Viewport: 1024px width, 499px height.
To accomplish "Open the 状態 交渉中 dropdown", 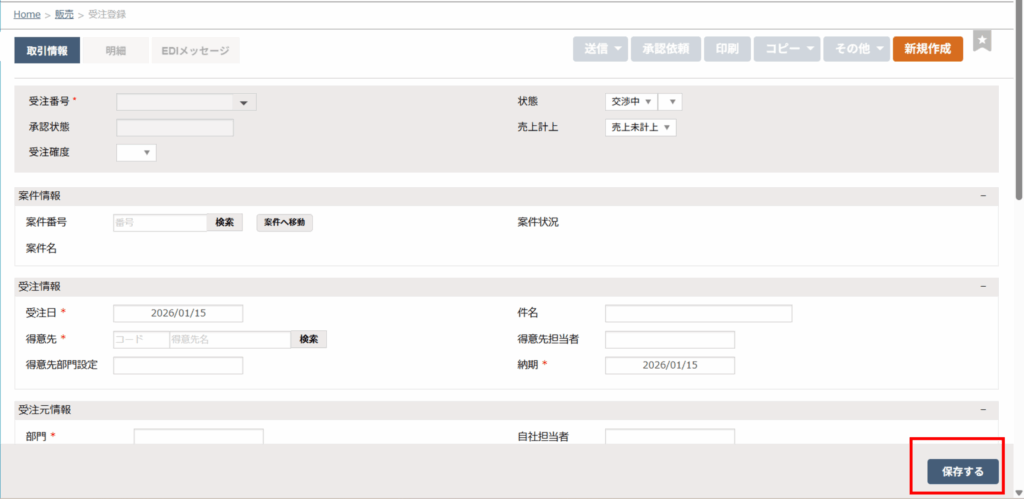I will pos(631,102).
